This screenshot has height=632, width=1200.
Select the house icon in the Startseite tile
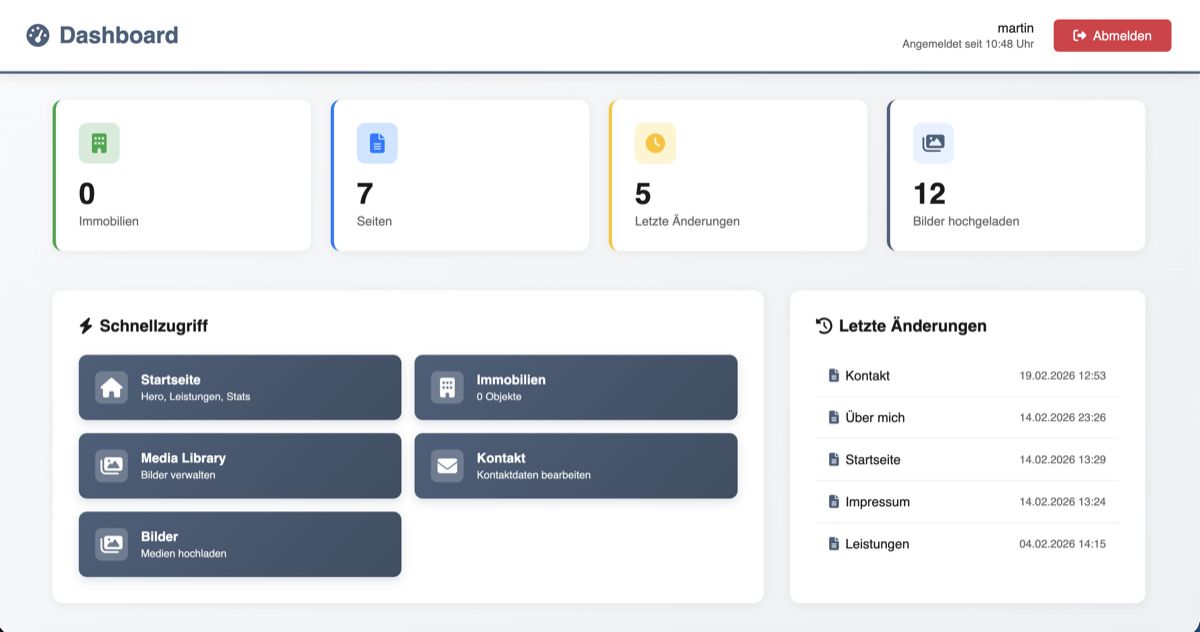[x=110, y=387]
